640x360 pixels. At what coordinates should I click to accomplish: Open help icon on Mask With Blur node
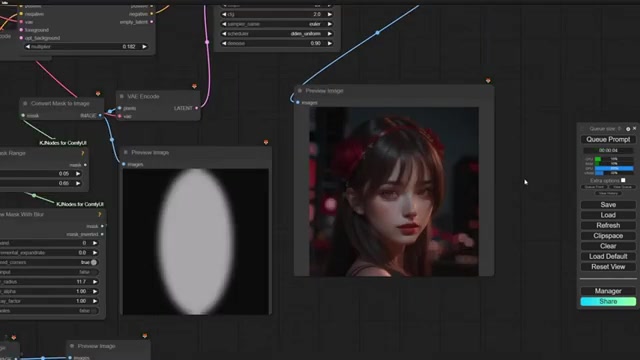pyautogui.click(x=100, y=214)
